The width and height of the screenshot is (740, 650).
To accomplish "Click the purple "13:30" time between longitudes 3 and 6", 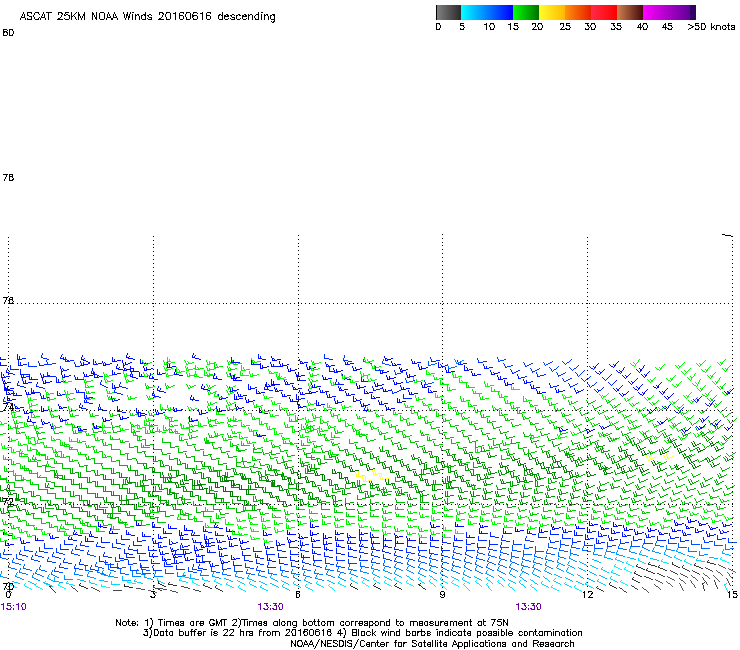I will pyautogui.click(x=270, y=607).
